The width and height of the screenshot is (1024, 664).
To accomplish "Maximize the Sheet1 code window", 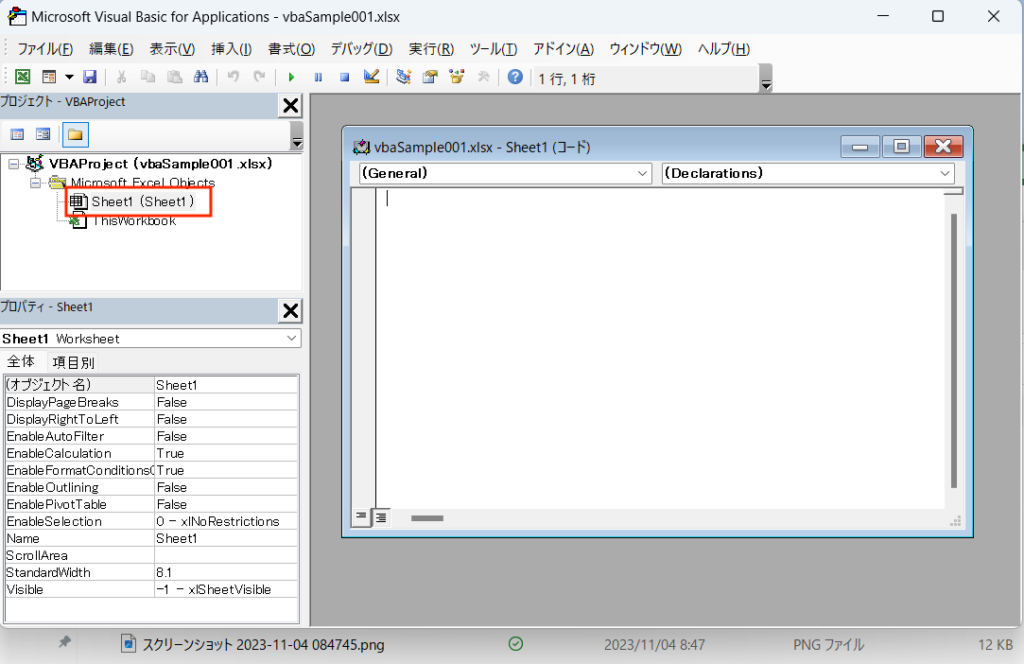I will point(901,147).
